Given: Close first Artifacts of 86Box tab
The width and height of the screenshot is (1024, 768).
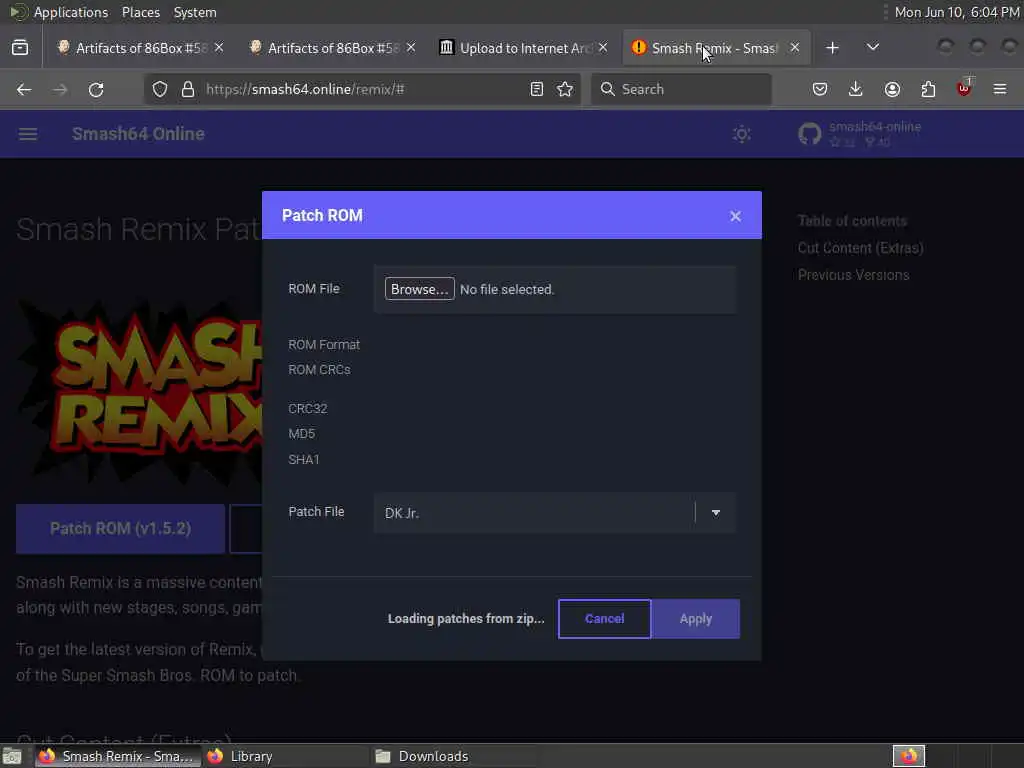Looking at the screenshot, I should pyautogui.click(x=219, y=48).
